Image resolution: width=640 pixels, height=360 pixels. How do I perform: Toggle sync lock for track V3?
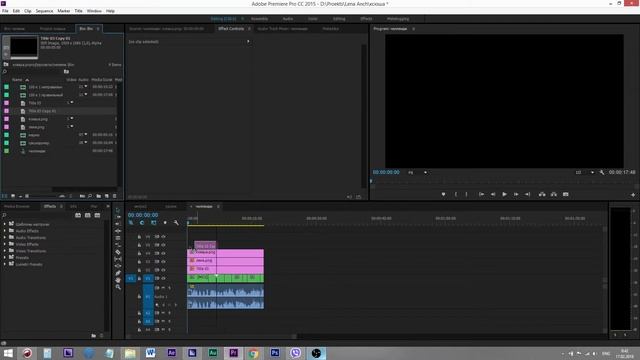[x=157, y=262]
